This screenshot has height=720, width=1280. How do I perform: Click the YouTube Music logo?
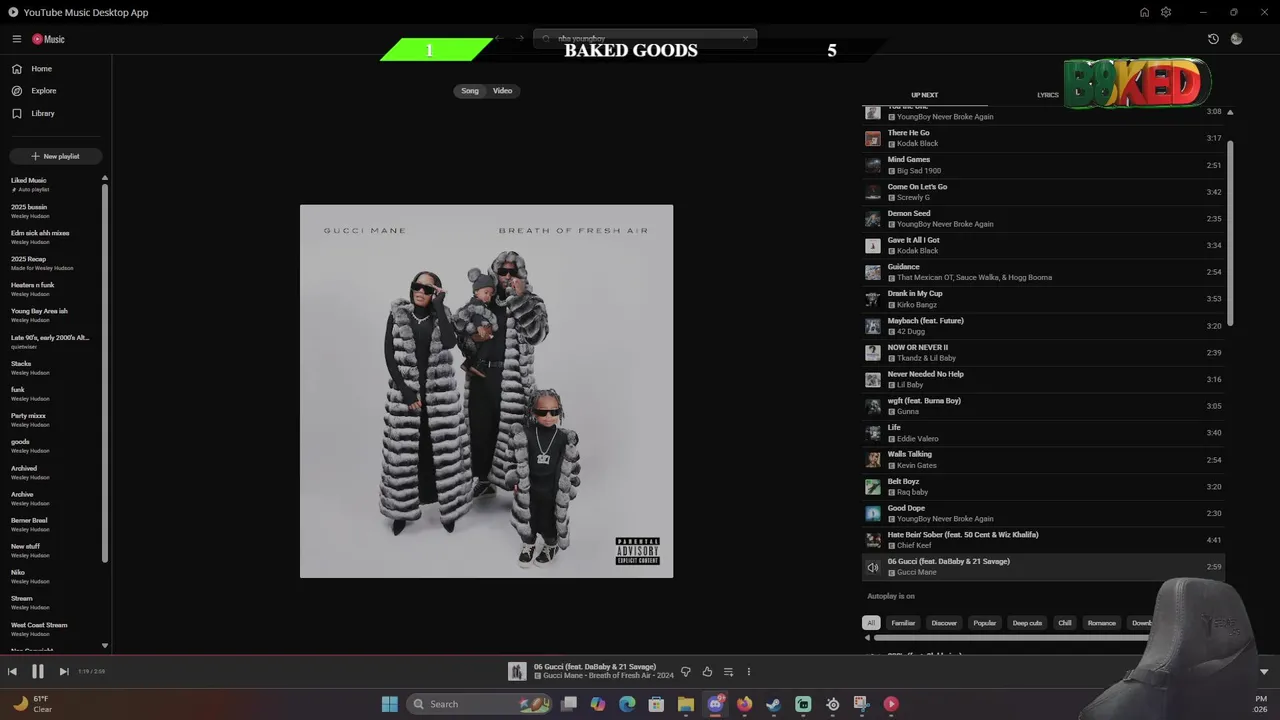tap(48, 39)
